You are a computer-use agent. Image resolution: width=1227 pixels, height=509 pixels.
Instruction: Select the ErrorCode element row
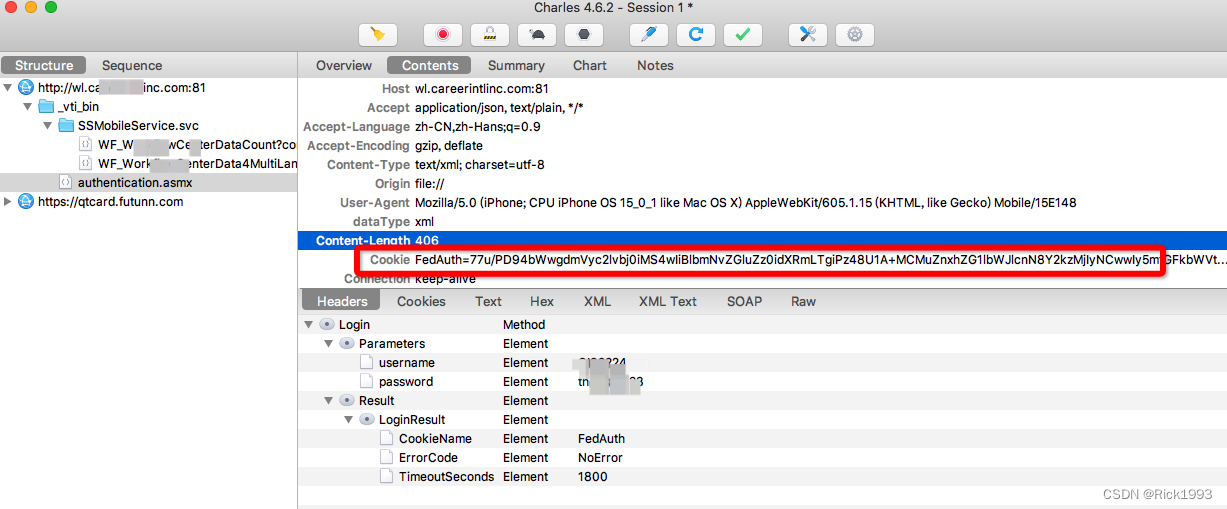click(x=762, y=458)
